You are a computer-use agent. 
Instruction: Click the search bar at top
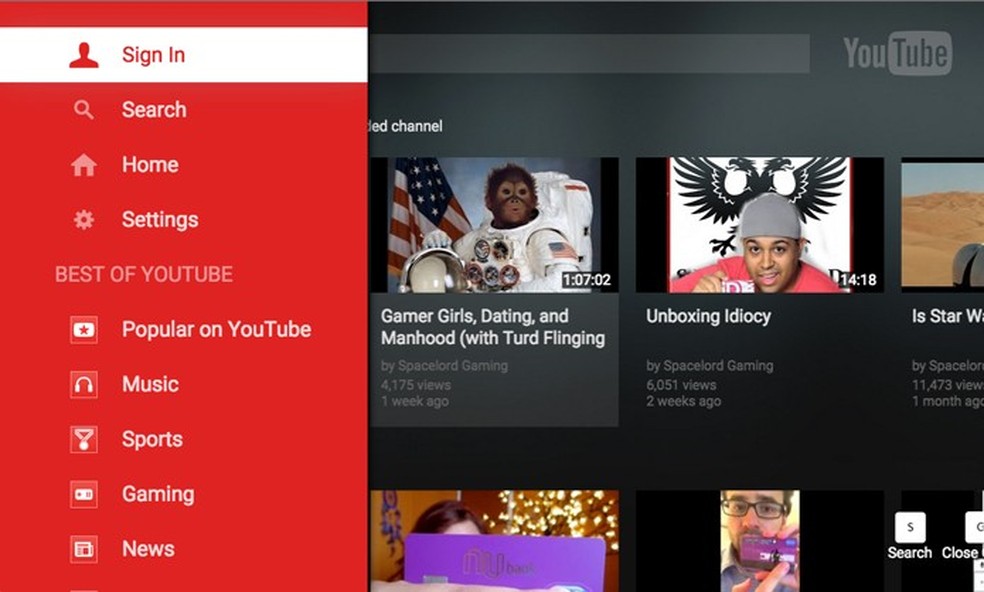point(589,53)
